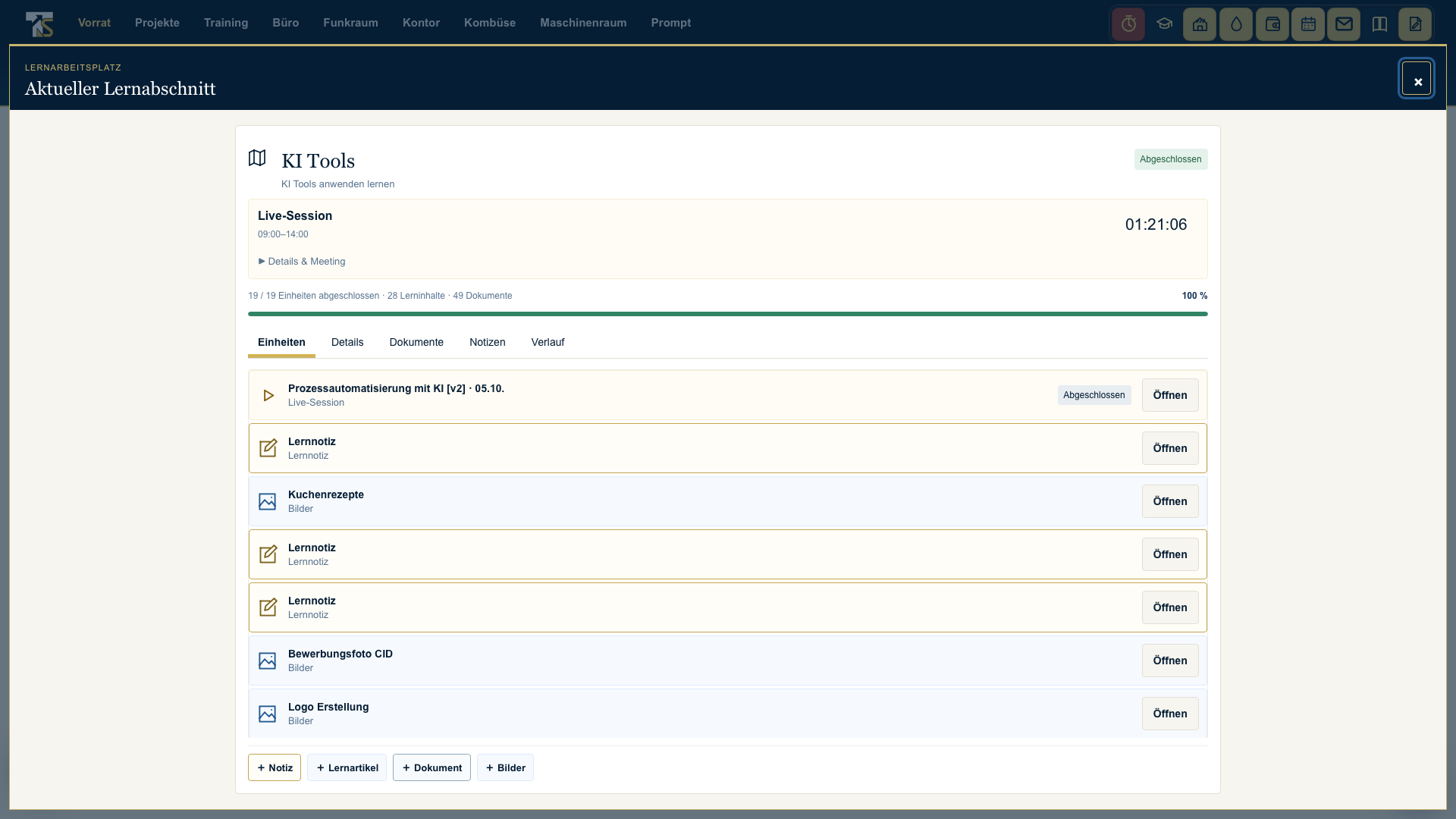1456x819 pixels.
Task: Open the mail envelope icon
Action: coord(1344,24)
